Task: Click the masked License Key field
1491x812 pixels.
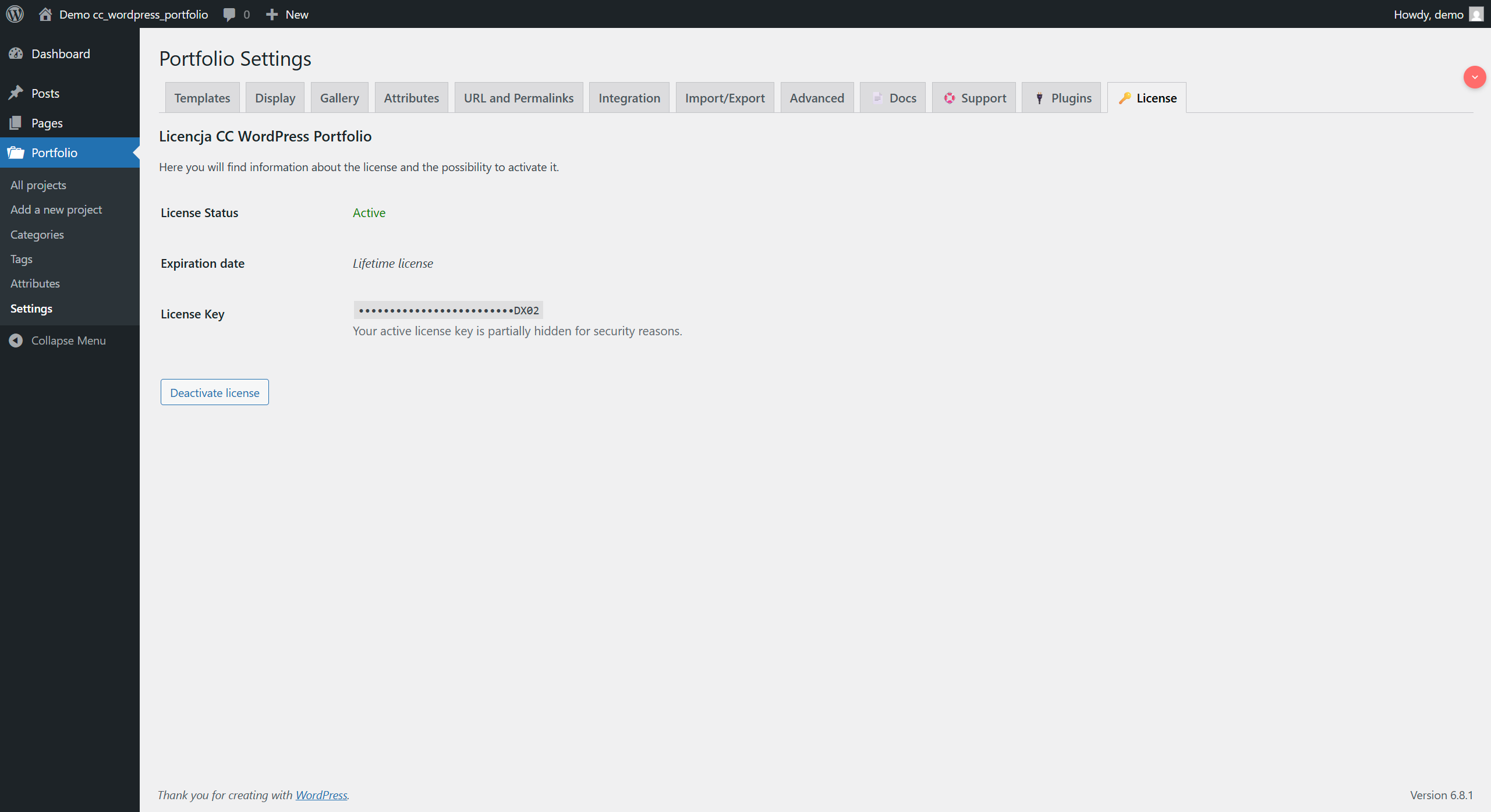Action: (448, 310)
